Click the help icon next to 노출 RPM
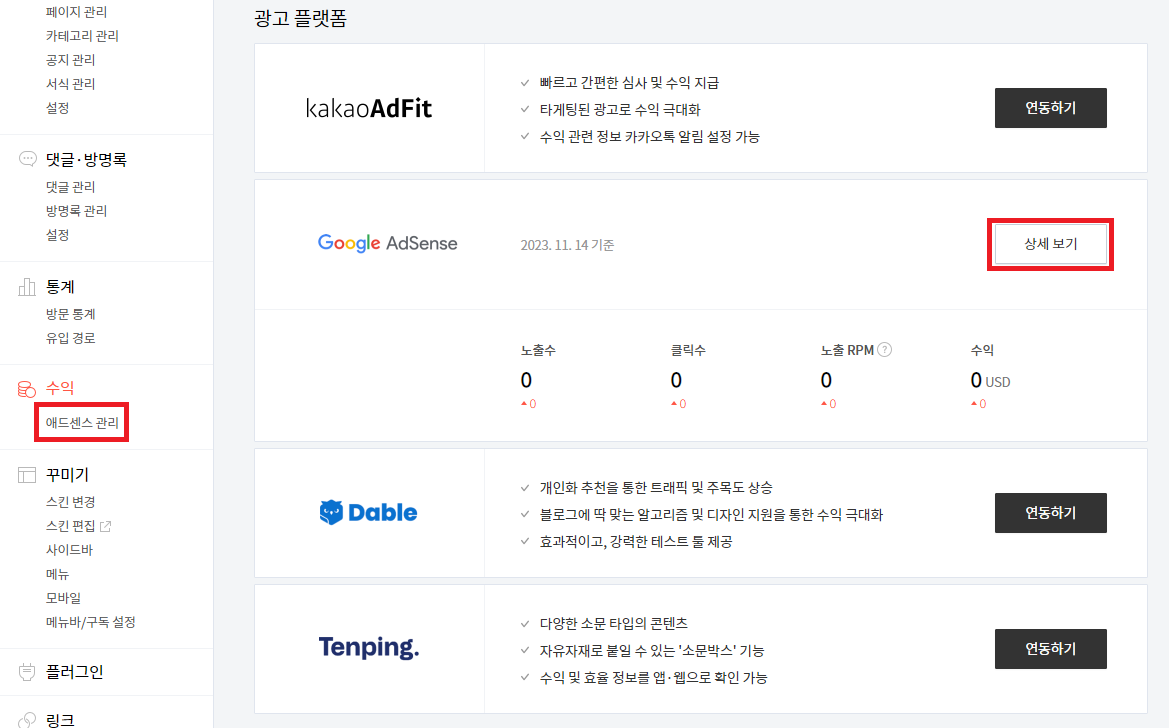Image resolution: width=1169 pixels, height=728 pixels. coord(884,350)
